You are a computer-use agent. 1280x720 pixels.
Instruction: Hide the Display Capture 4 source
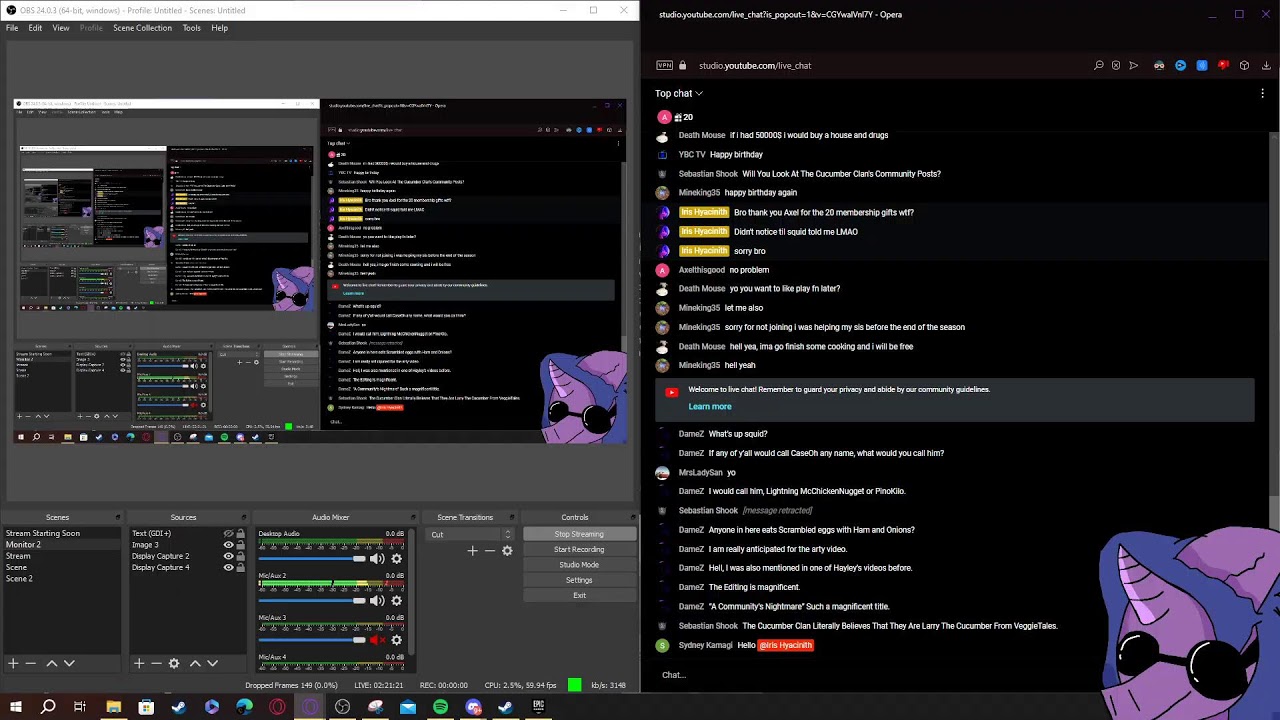pos(228,567)
